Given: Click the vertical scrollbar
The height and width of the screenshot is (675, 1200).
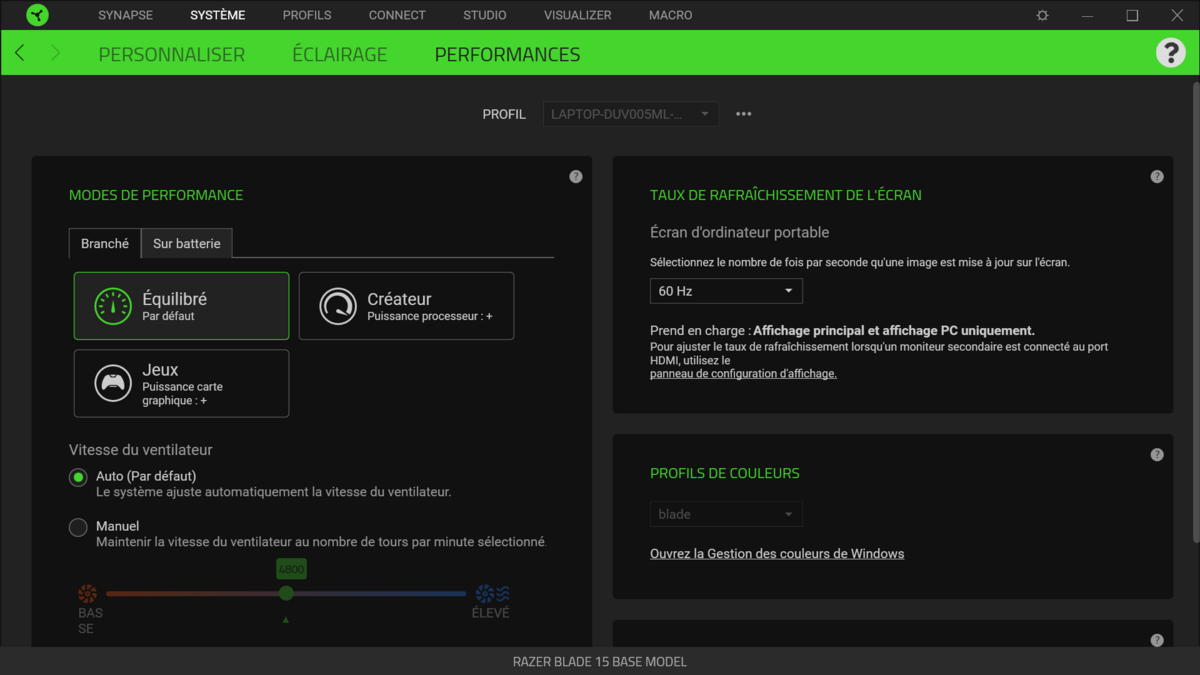Looking at the screenshot, I should (1195, 310).
